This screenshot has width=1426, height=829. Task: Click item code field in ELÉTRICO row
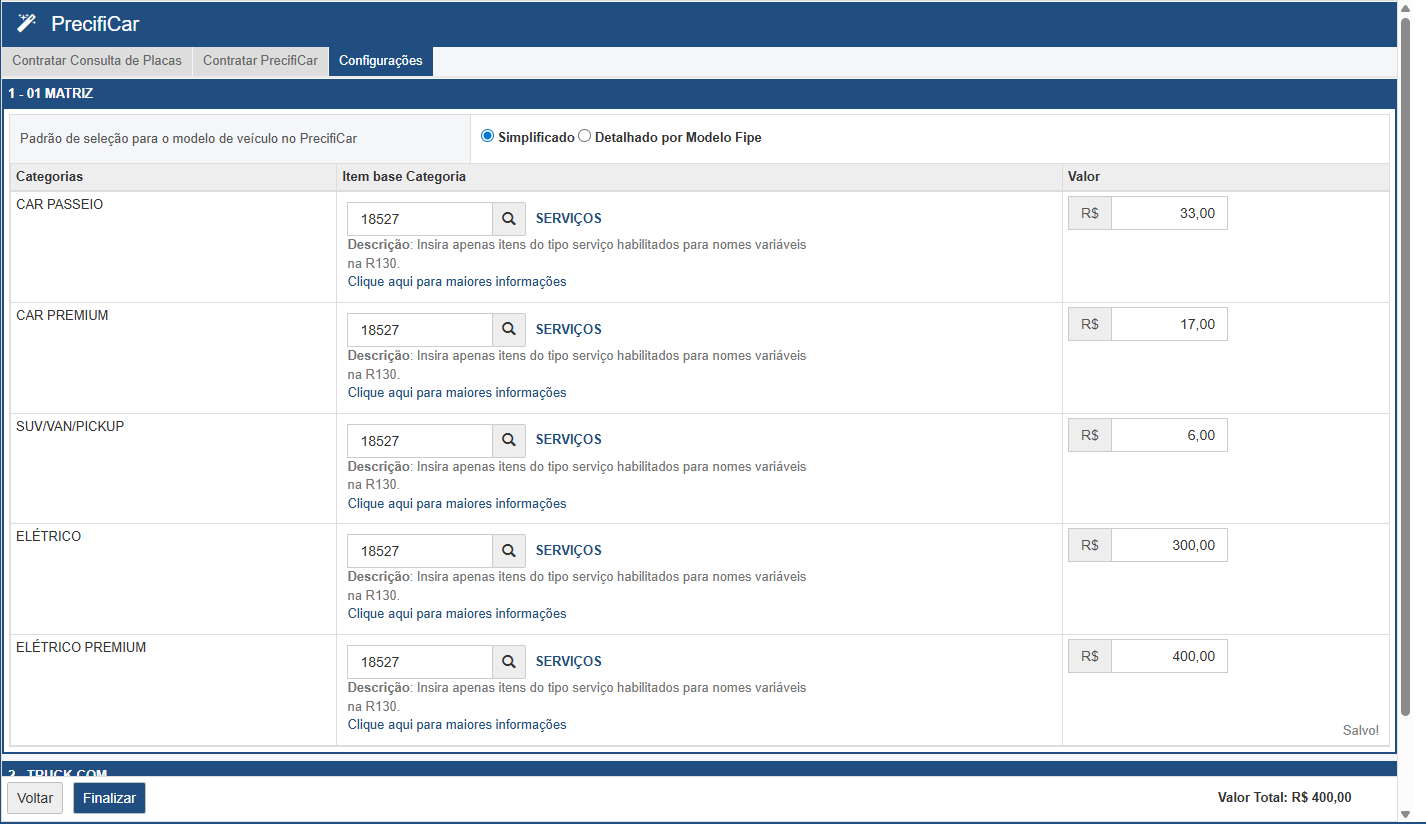tap(420, 551)
